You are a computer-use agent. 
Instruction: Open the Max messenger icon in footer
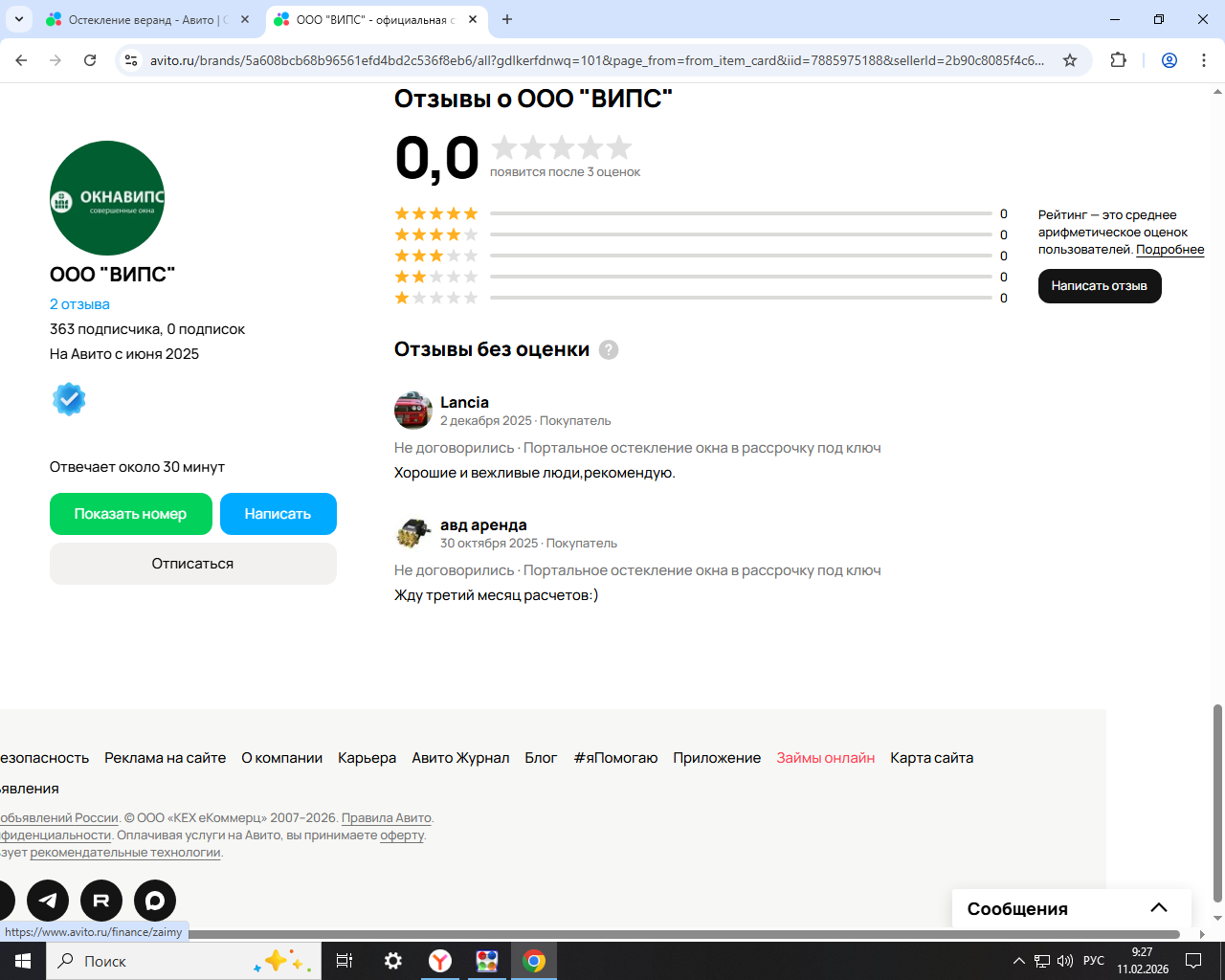(x=155, y=901)
